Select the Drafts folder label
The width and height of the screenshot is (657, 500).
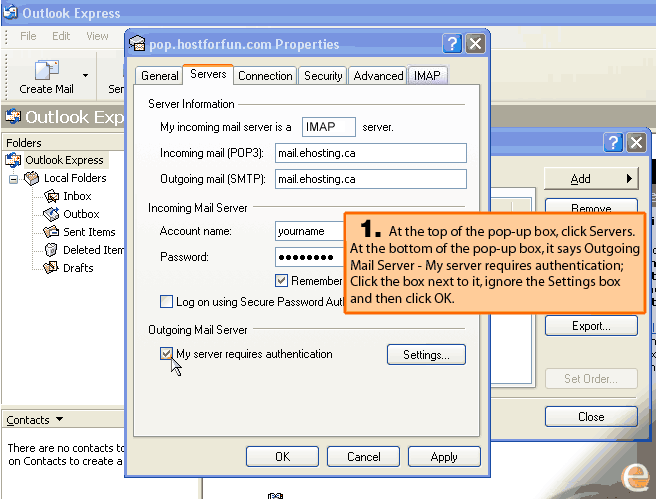tap(78, 268)
